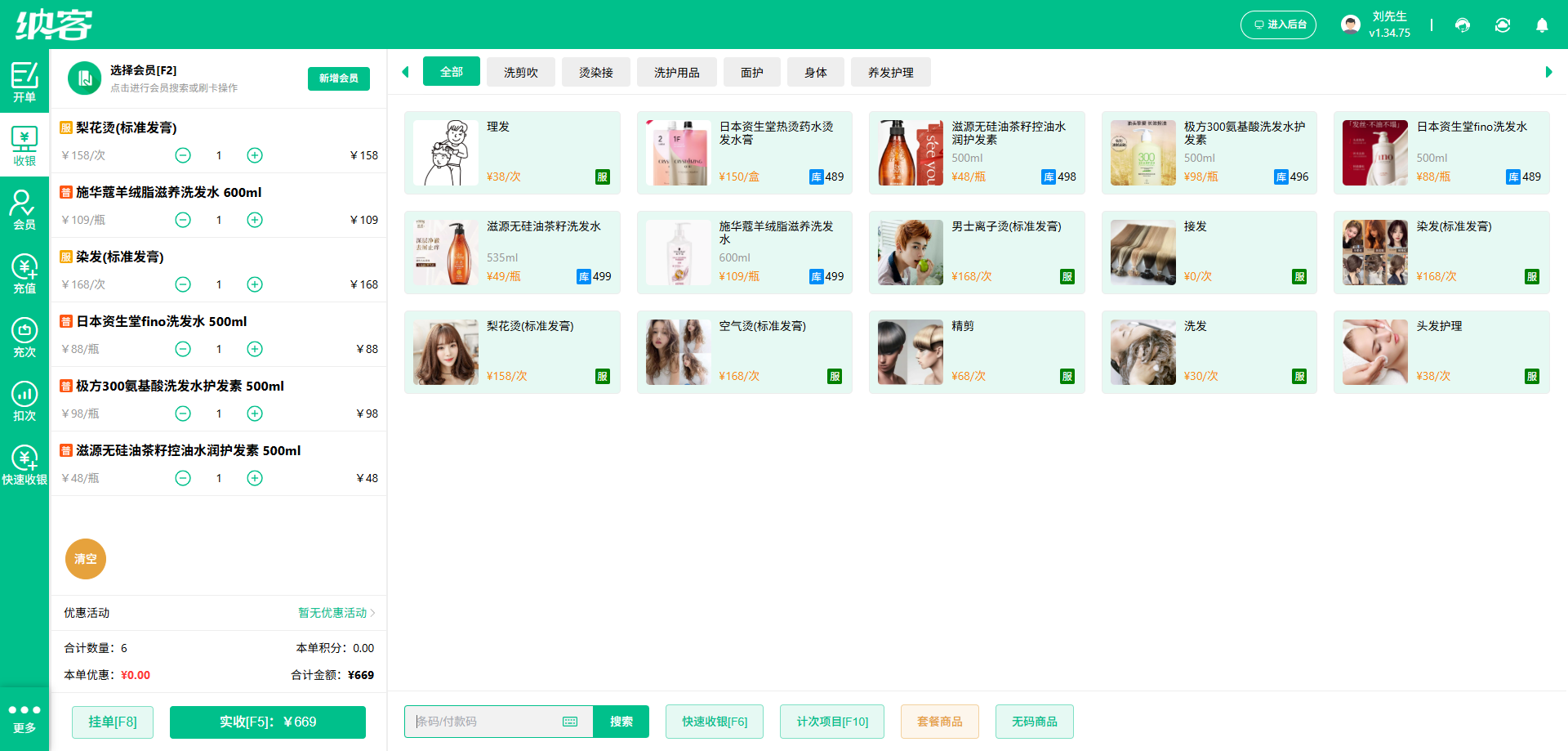This screenshot has height=751, width=1568.
Task: Open the notifications bell
Action: click(1542, 25)
